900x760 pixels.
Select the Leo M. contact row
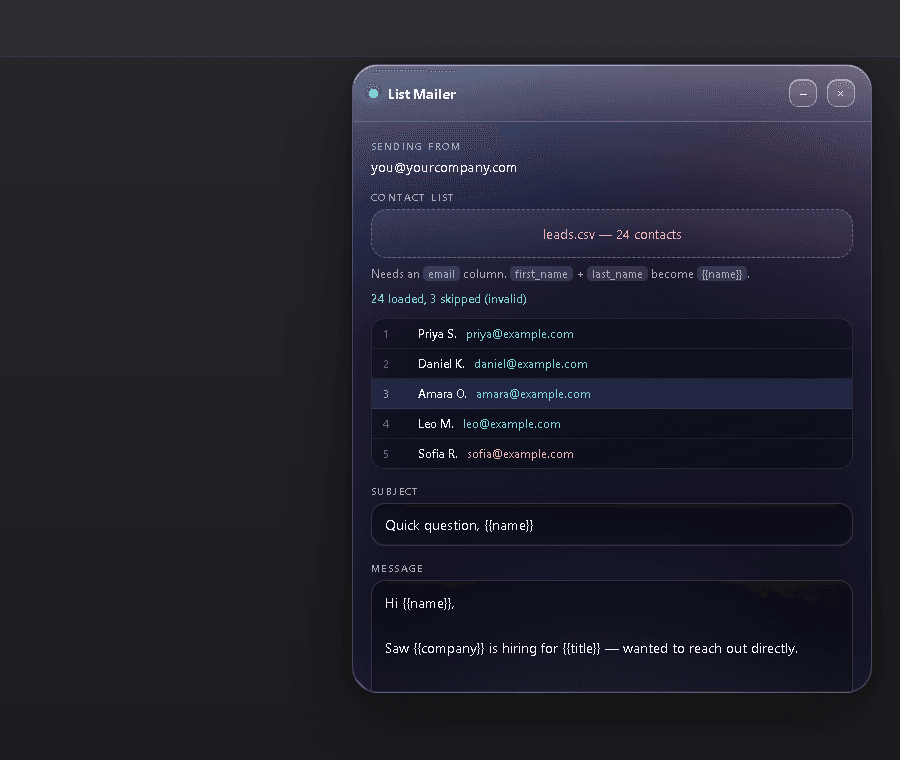pyautogui.click(x=612, y=424)
